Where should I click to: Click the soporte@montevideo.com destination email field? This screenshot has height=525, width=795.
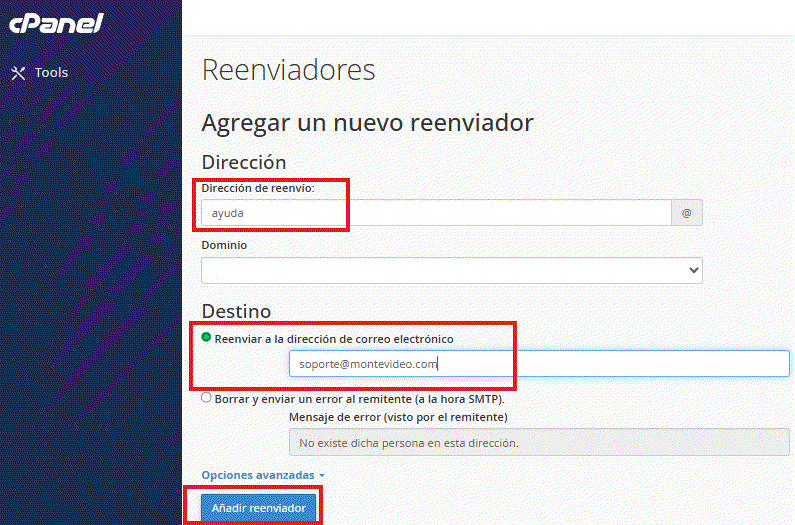[538, 364]
